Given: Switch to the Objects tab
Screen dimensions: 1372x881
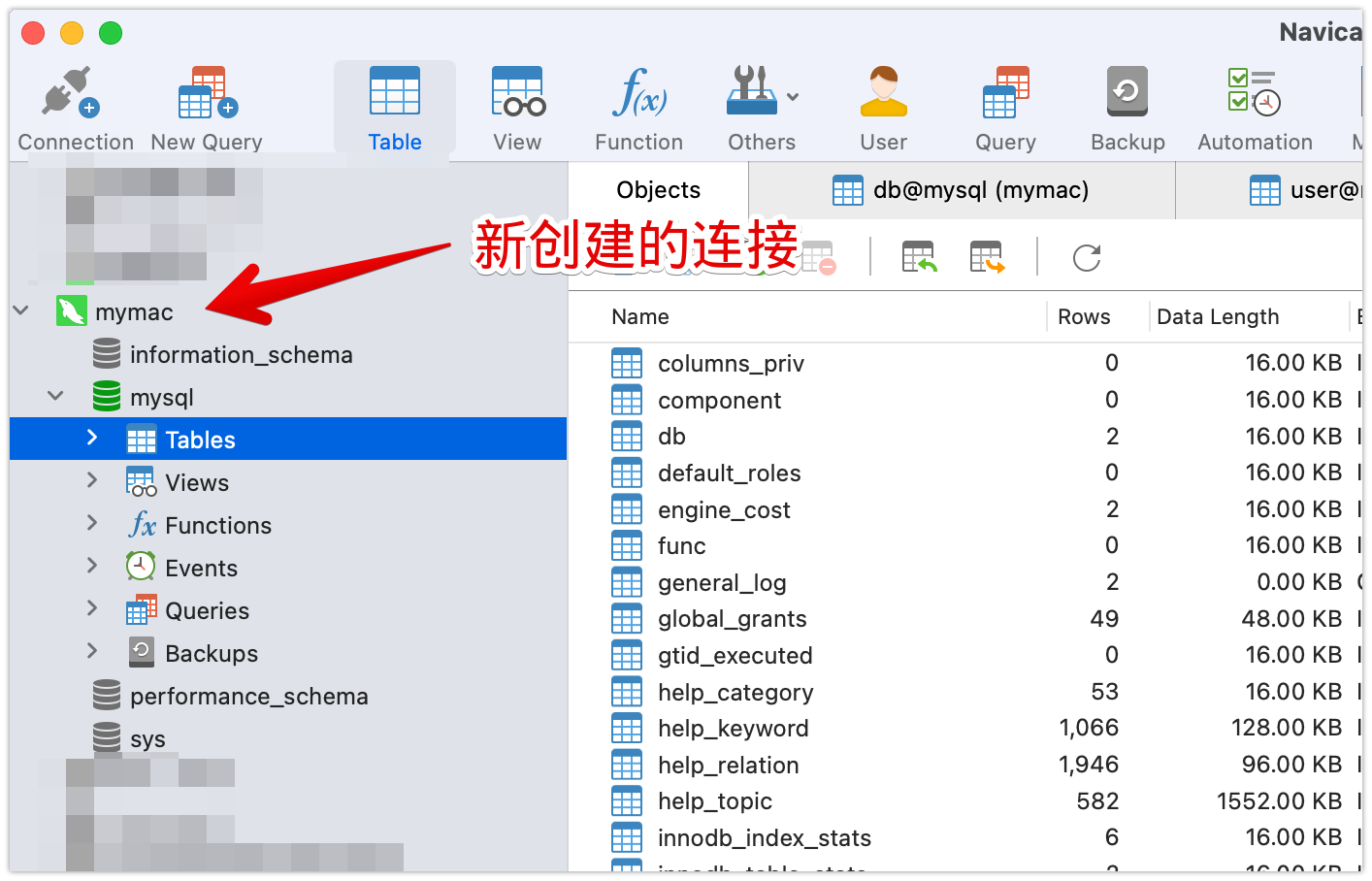Looking at the screenshot, I should coord(658,190).
